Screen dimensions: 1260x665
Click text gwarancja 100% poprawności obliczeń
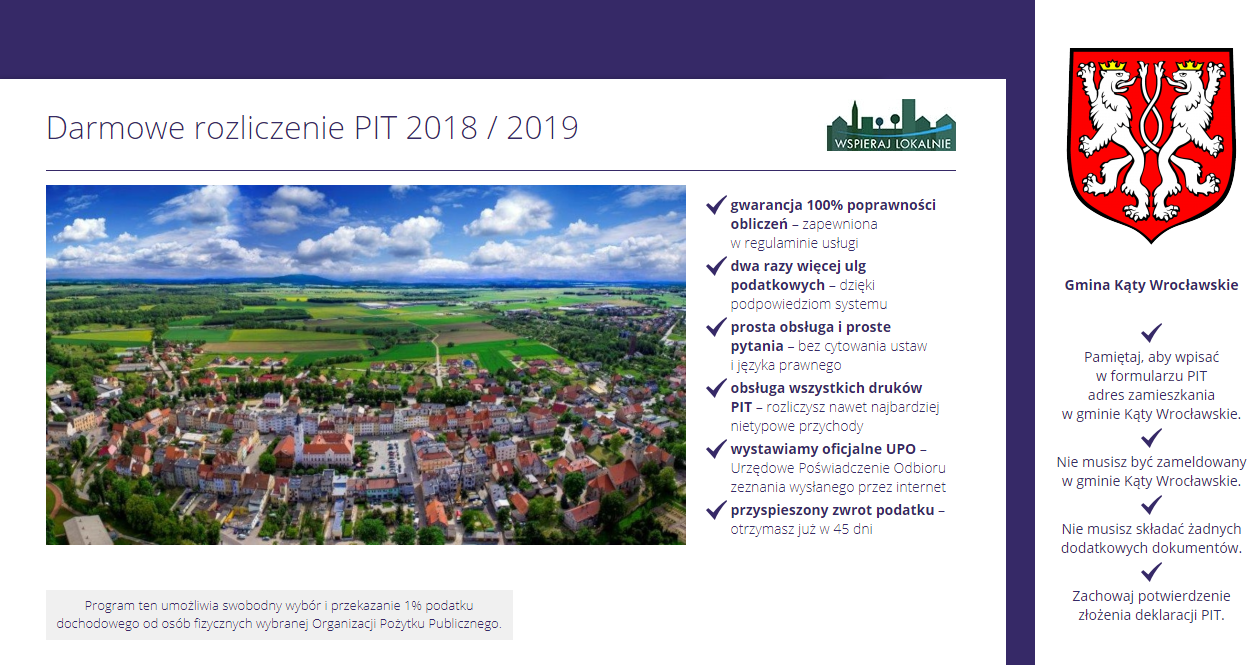tap(833, 214)
